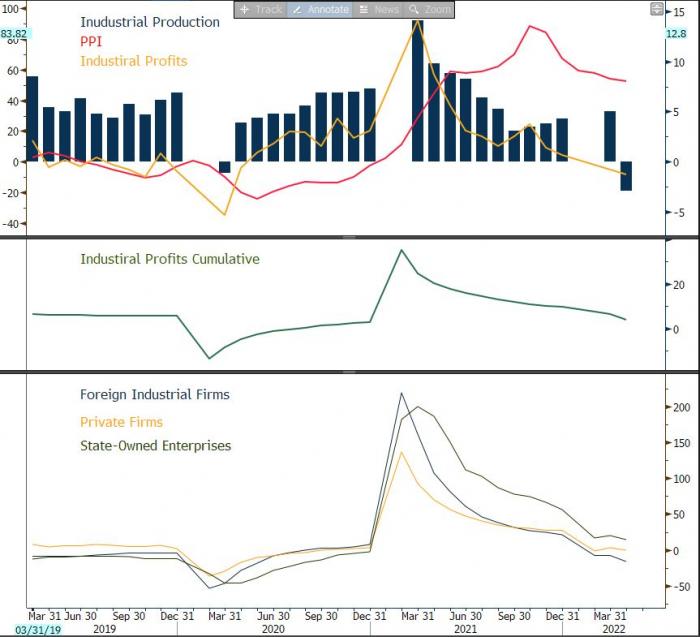Open the News overlay from the chart toolbar
The image size is (700, 637).
tap(379, 9)
